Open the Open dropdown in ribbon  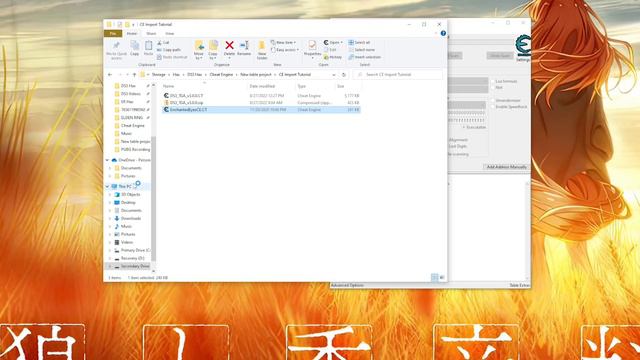pyautogui.click(x=333, y=42)
